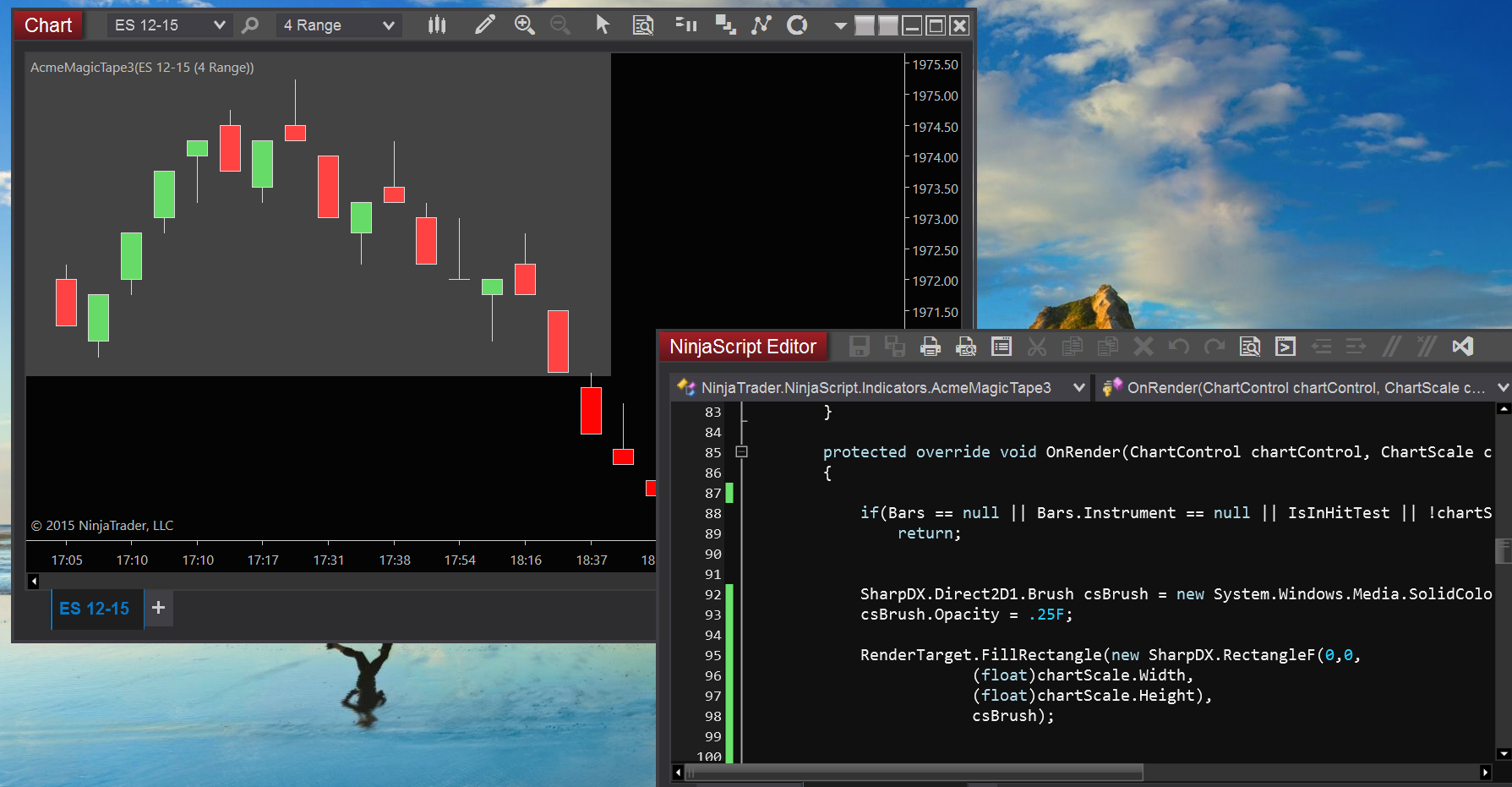Open the ES 12-15 instrument dropdown
Screen dimensions: 1512x787
169,25
